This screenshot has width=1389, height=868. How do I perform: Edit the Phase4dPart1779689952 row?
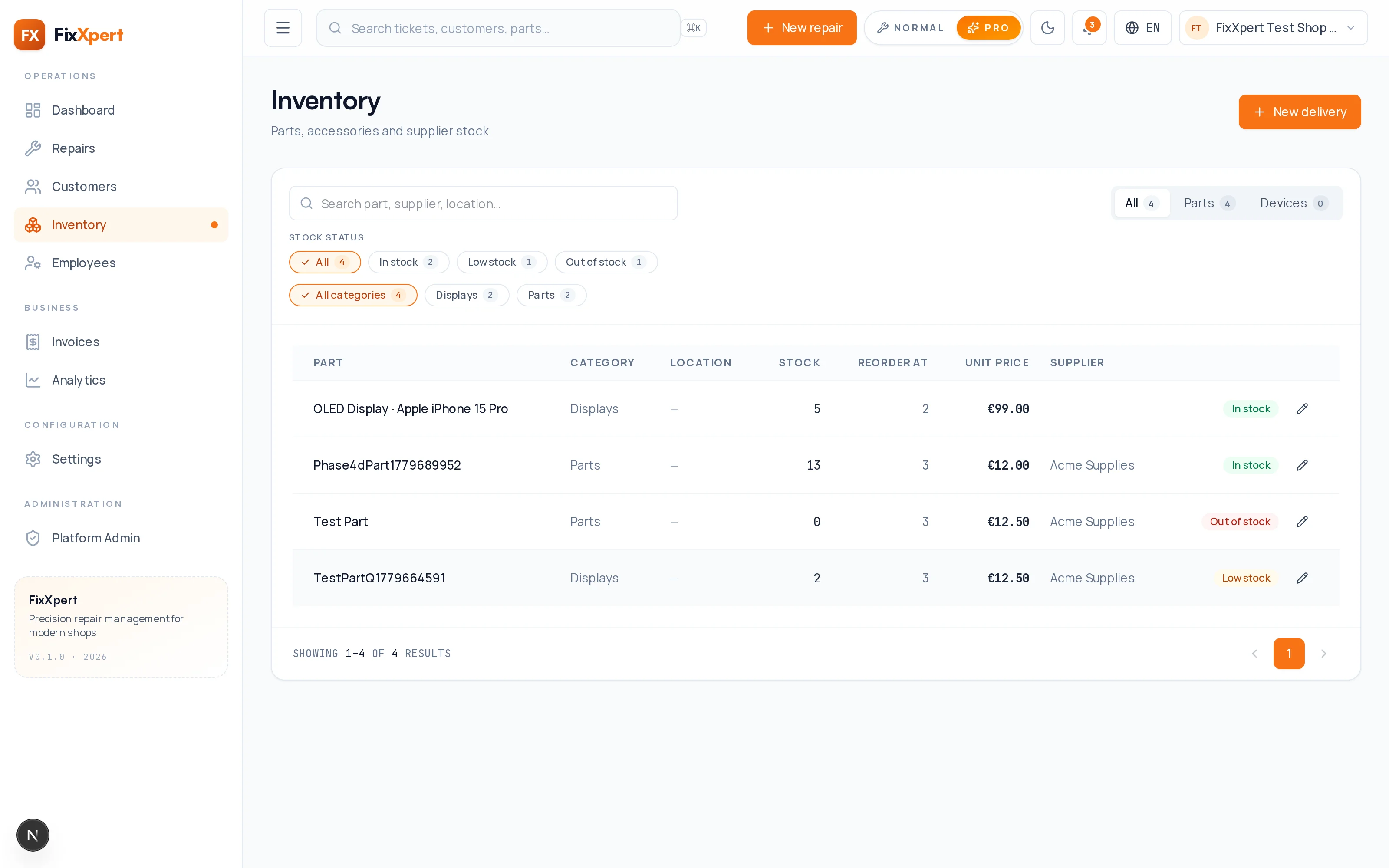click(1302, 465)
